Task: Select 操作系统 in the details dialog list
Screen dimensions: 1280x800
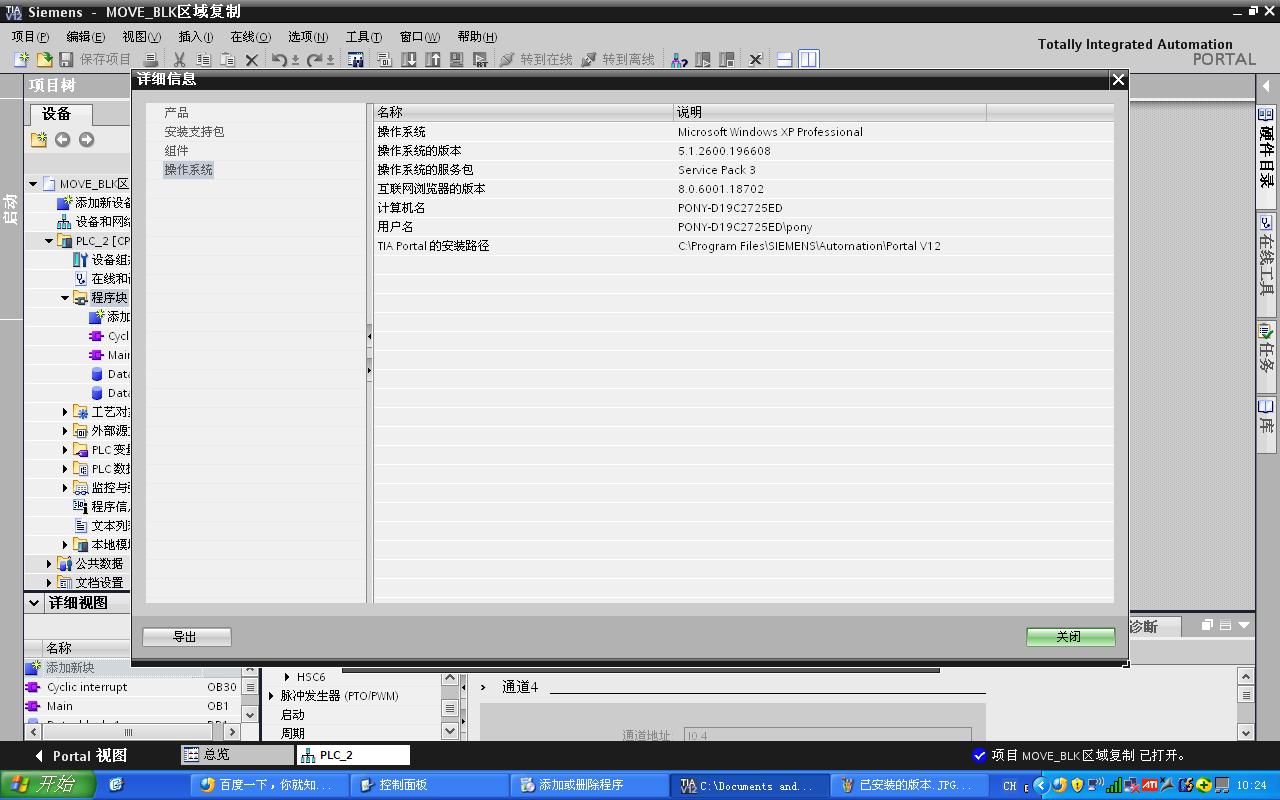Action: point(189,170)
